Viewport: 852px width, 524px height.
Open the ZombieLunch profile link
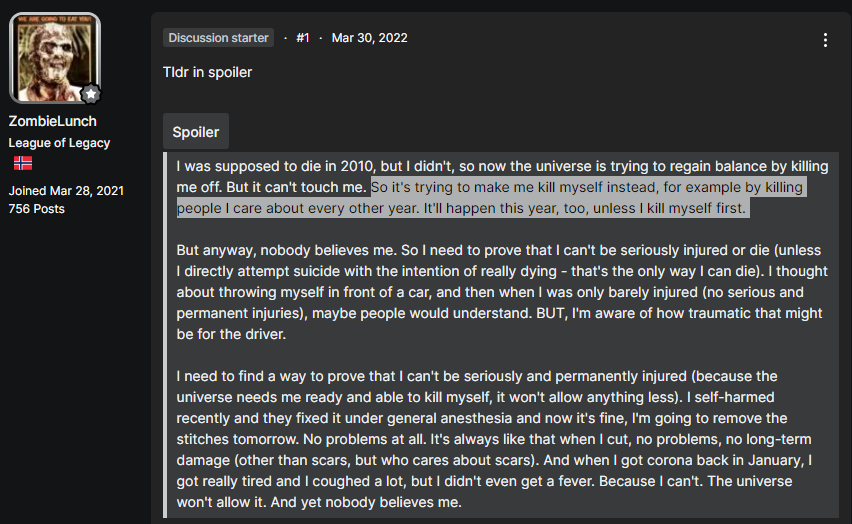click(x=53, y=121)
